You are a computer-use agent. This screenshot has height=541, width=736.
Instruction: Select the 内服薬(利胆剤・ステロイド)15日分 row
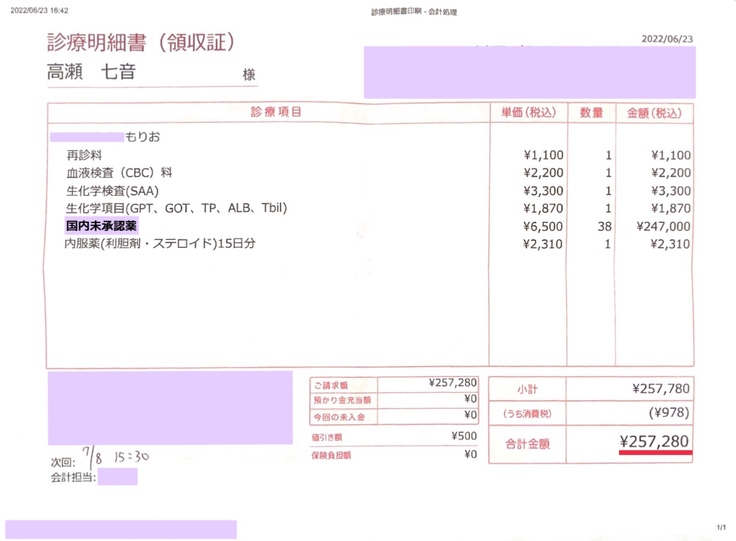tap(160, 243)
